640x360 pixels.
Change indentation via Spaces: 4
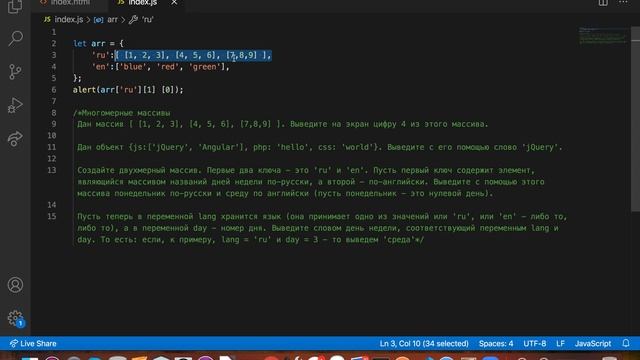[496, 344]
